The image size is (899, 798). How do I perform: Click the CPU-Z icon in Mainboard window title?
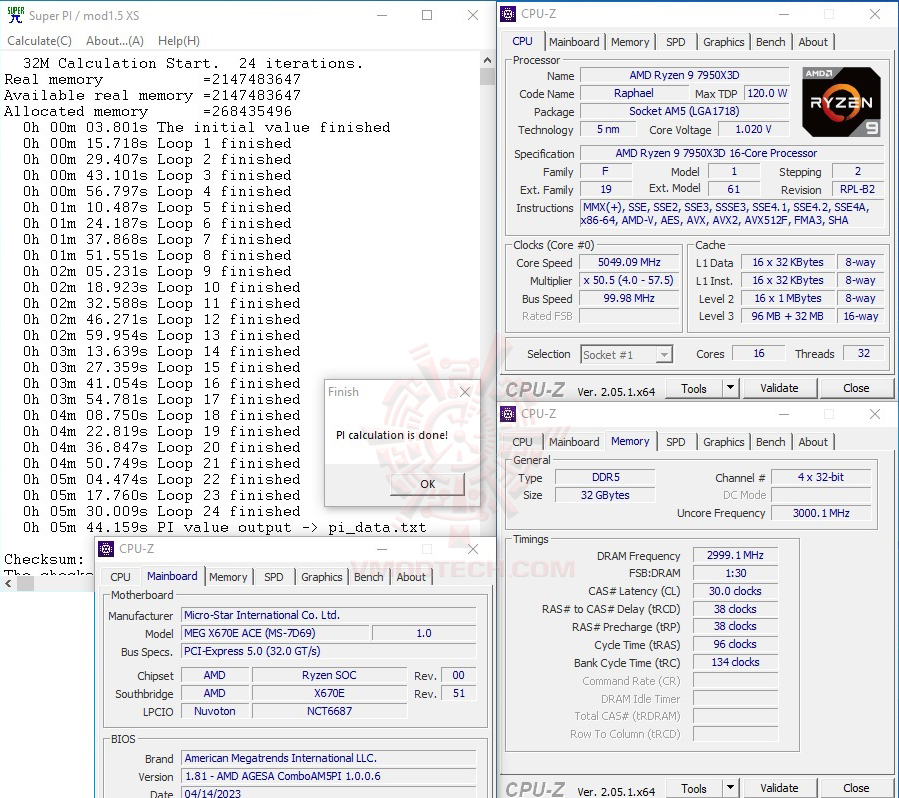click(106, 549)
